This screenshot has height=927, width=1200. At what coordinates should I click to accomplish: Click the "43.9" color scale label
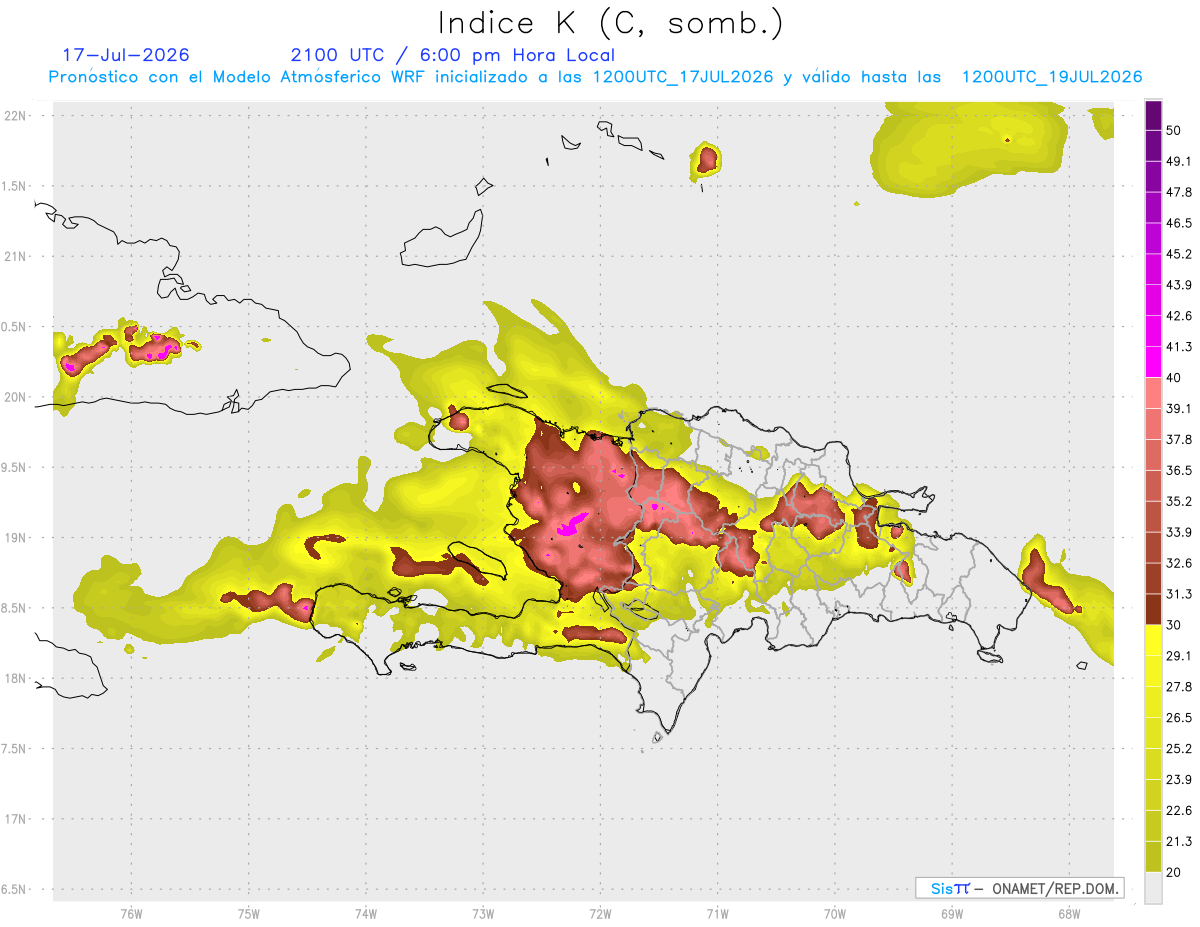click(x=1180, y=285)
